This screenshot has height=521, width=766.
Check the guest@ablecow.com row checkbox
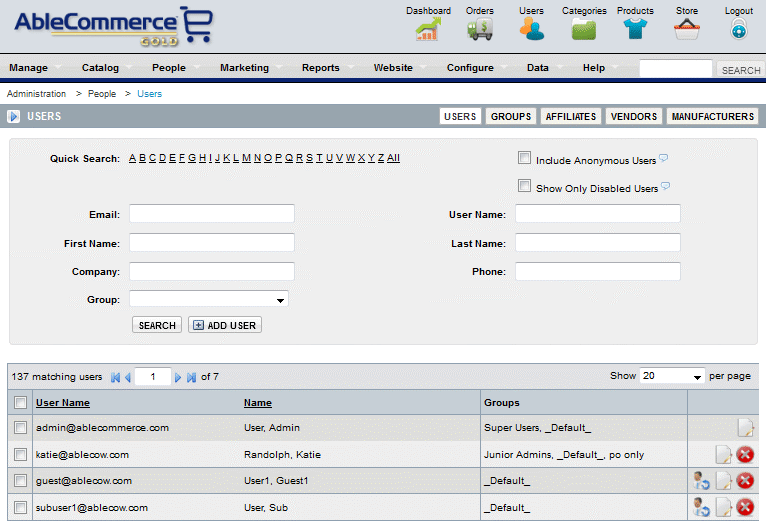click(21, 481)
